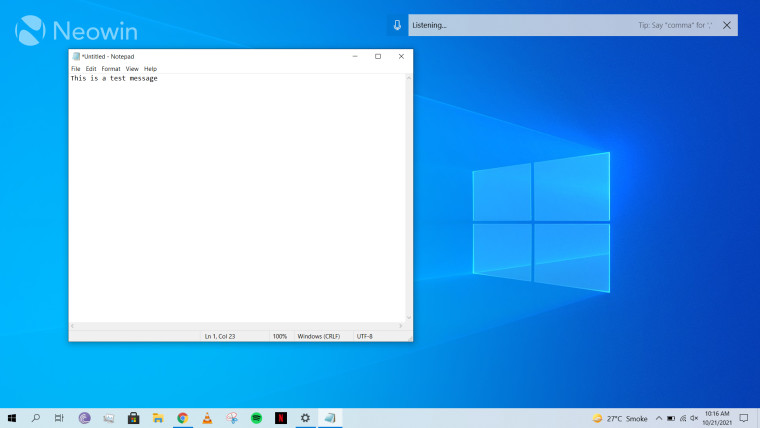Switch to Settings in the taskbar

coord(305,418)
